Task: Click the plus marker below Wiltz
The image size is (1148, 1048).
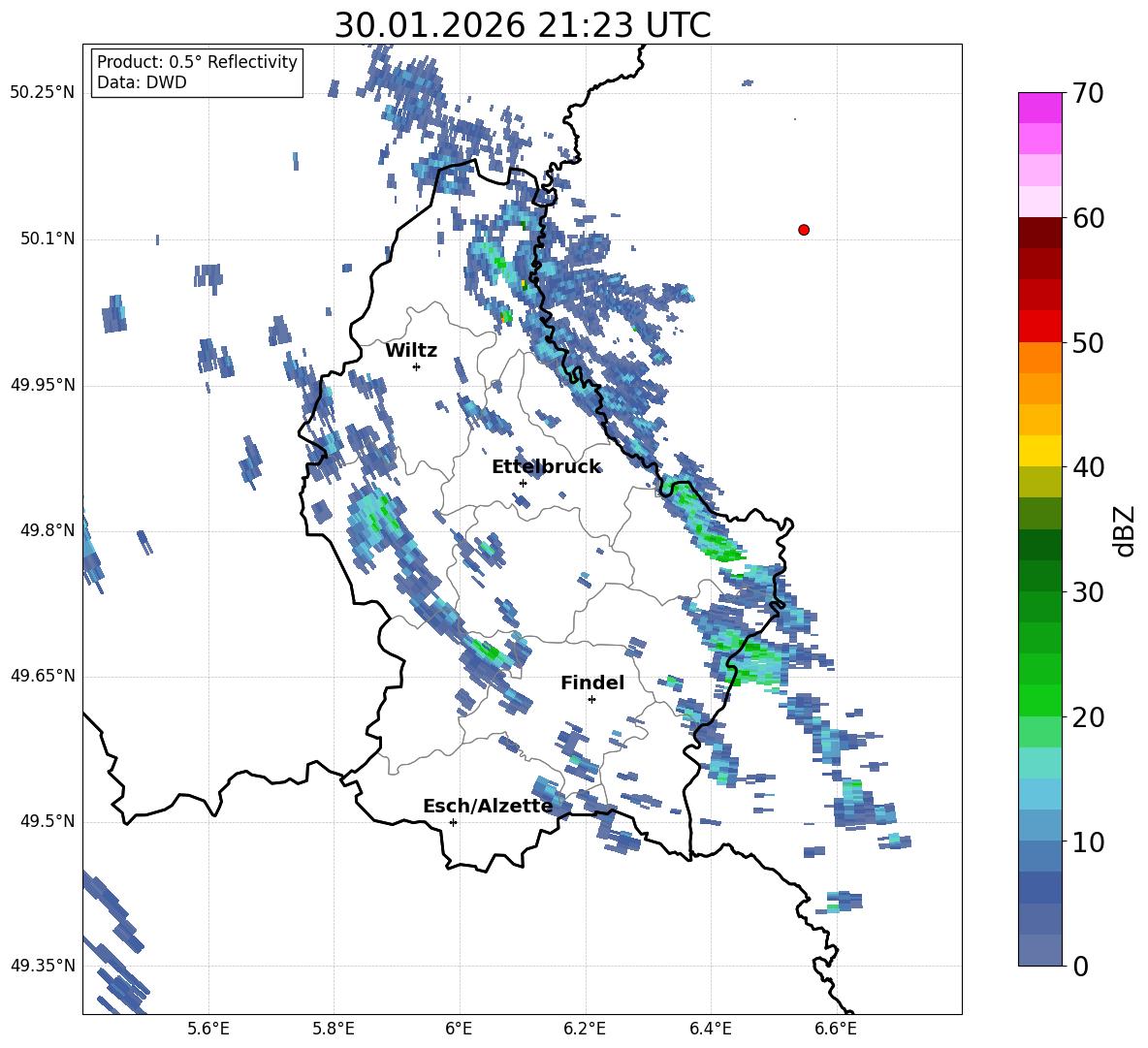Action: (417, 366)
